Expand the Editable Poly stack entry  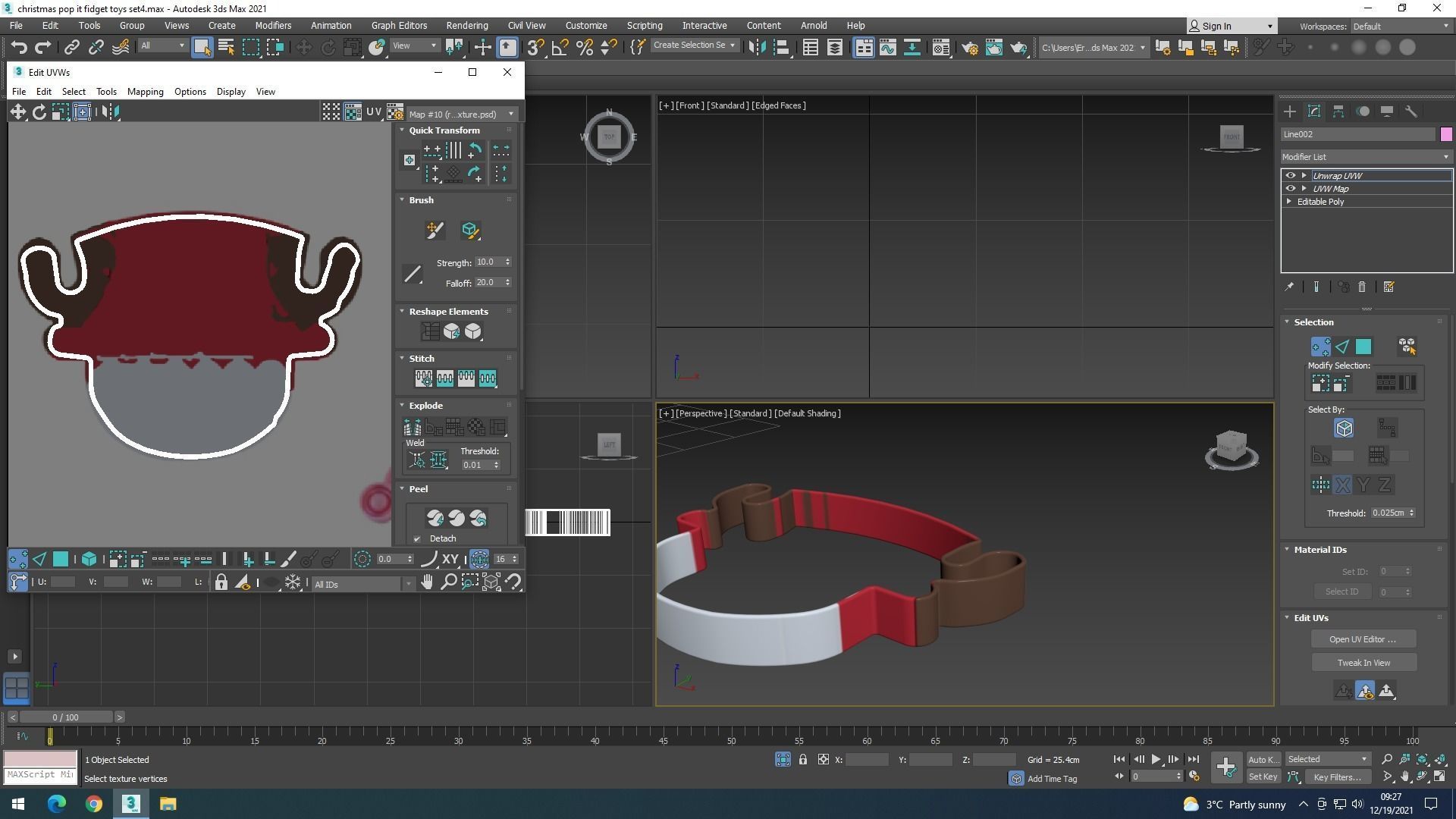(1289, 202)
